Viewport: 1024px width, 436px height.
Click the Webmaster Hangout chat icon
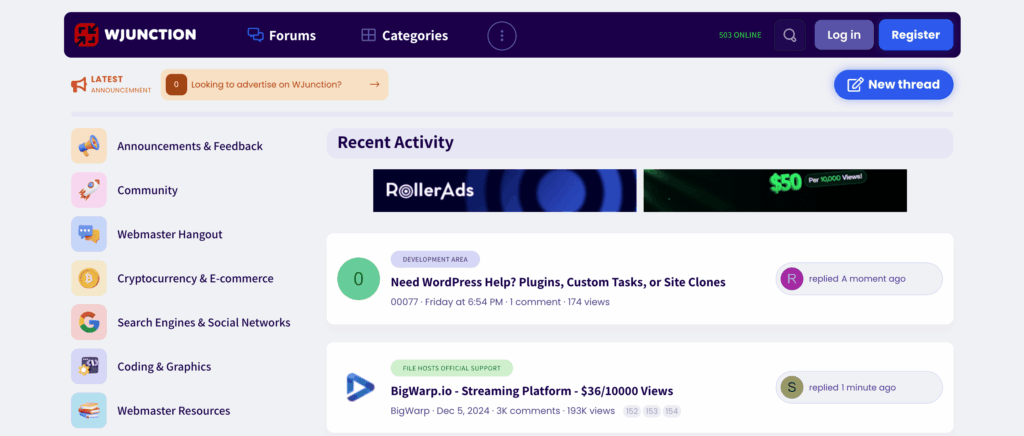coord(89,234)
